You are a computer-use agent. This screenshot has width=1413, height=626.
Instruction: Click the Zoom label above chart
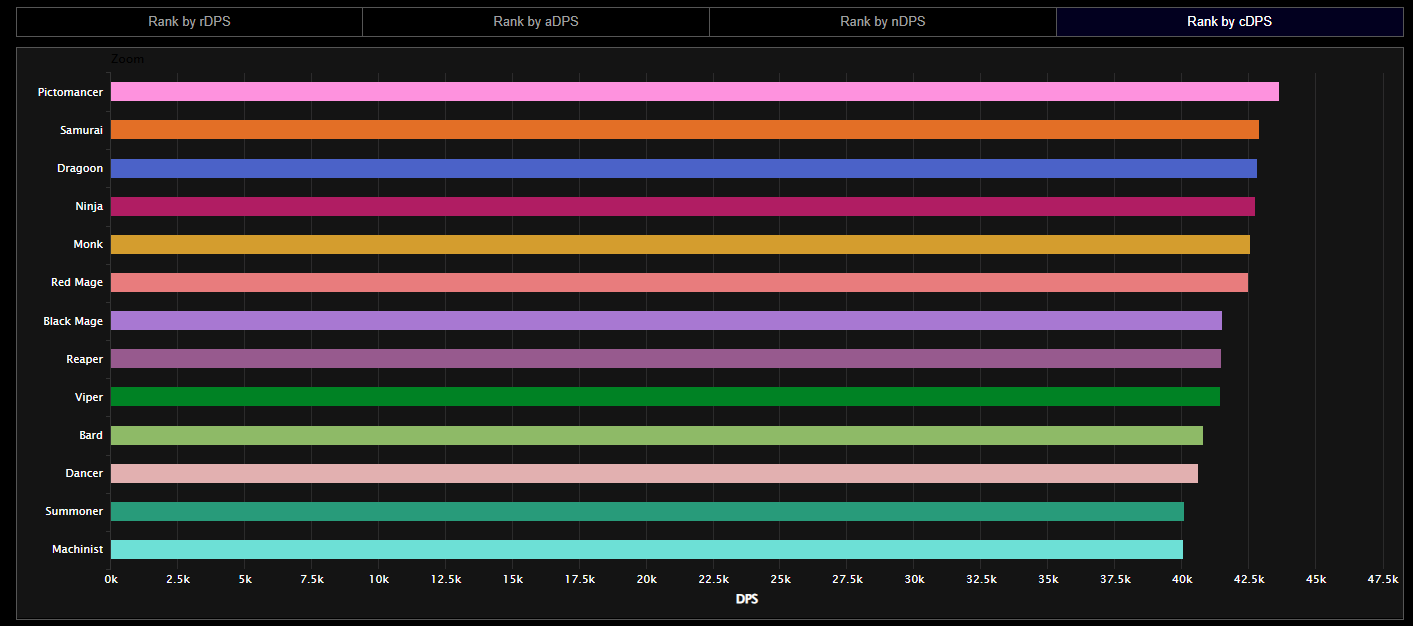point(127,59)
